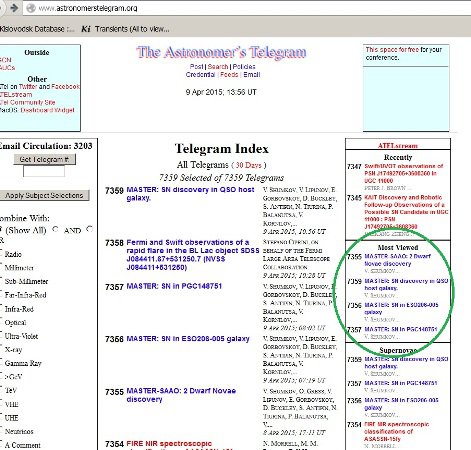Click the X-ray subject label
This screenshot has width=471, height=450.
(x=13, y=350)
